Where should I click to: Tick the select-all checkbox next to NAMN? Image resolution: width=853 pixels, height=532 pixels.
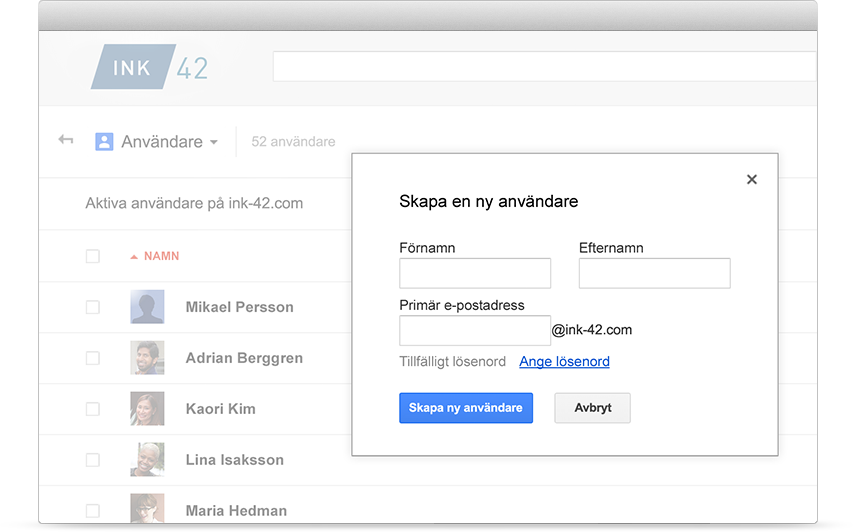tap(93, 256)
